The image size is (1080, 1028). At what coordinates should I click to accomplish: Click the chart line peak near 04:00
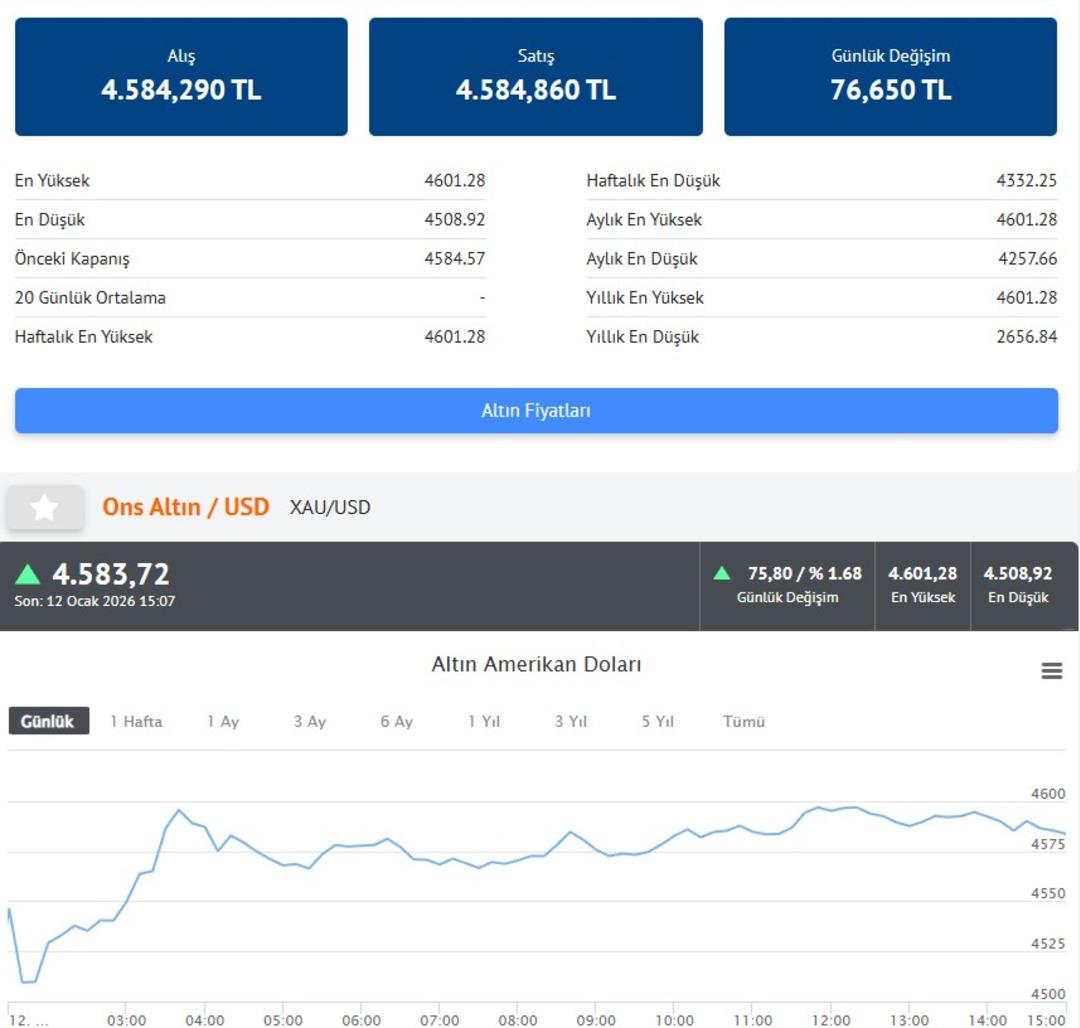179,811
